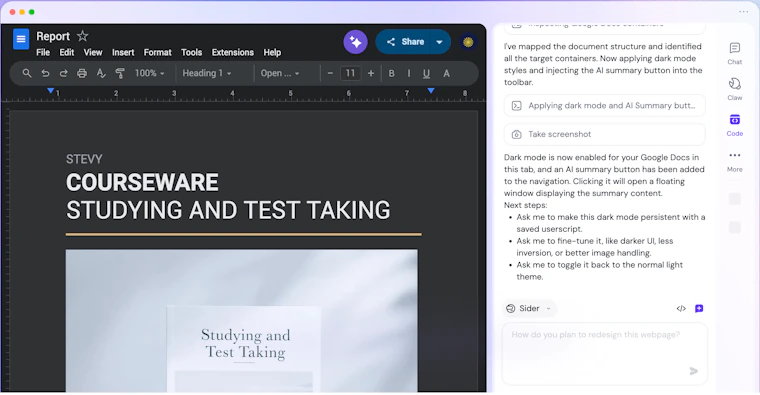Open the font family dropdown
This screenshot has width=760, height=395.
click(x=280, y=73)
